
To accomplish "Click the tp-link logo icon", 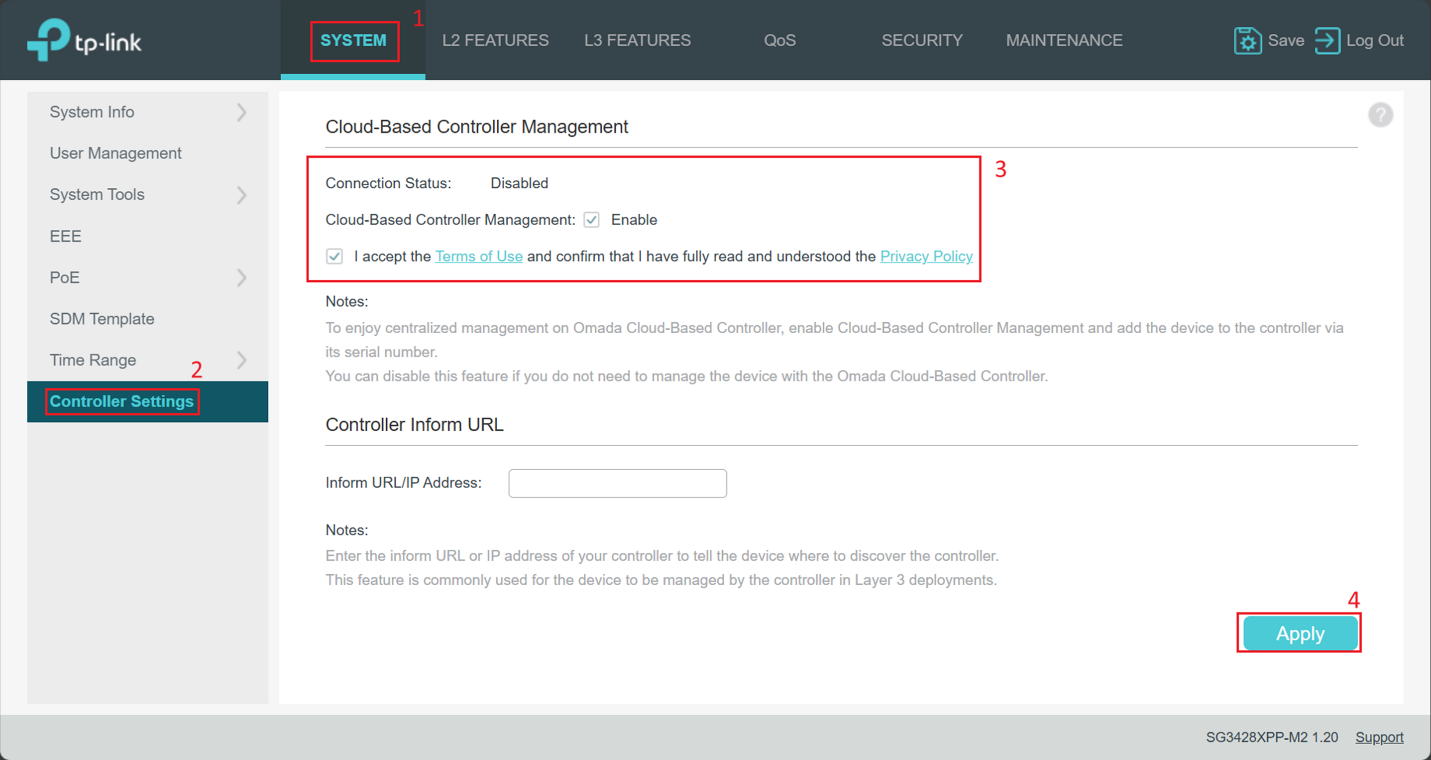I will tap(48, 40).
